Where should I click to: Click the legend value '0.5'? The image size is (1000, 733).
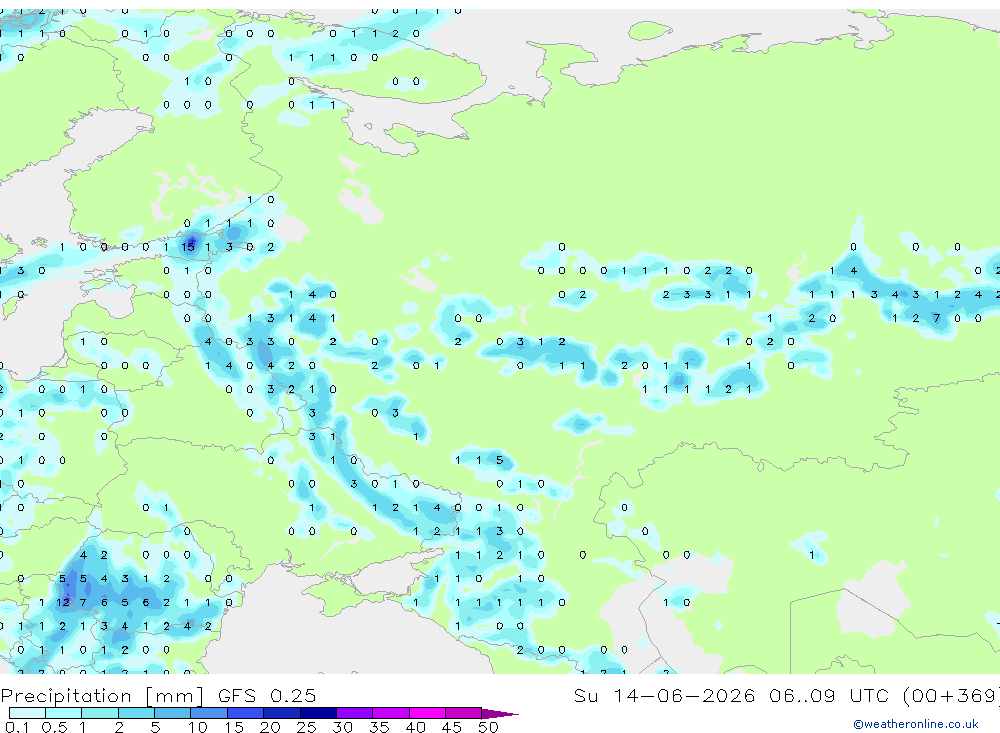click(54, 727)
